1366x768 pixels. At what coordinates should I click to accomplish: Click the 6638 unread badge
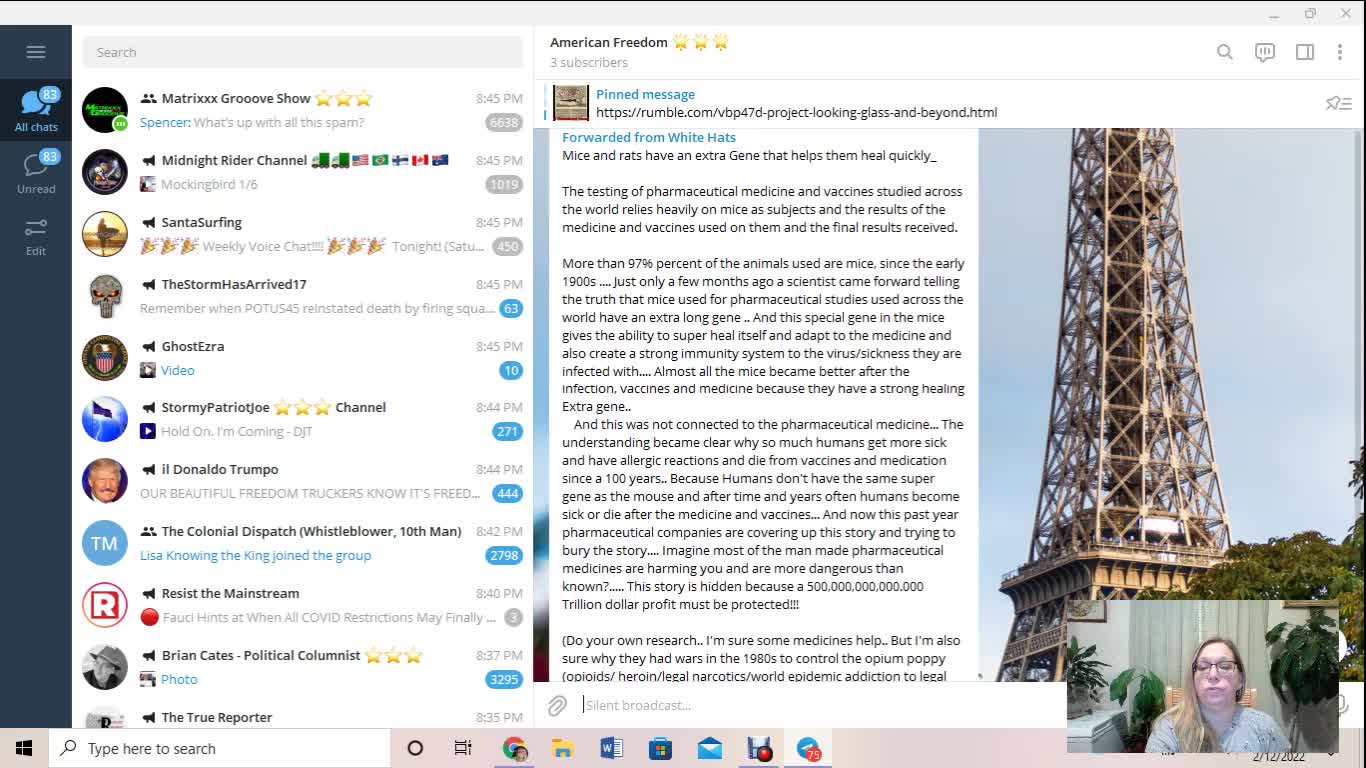tap(504, 123)
